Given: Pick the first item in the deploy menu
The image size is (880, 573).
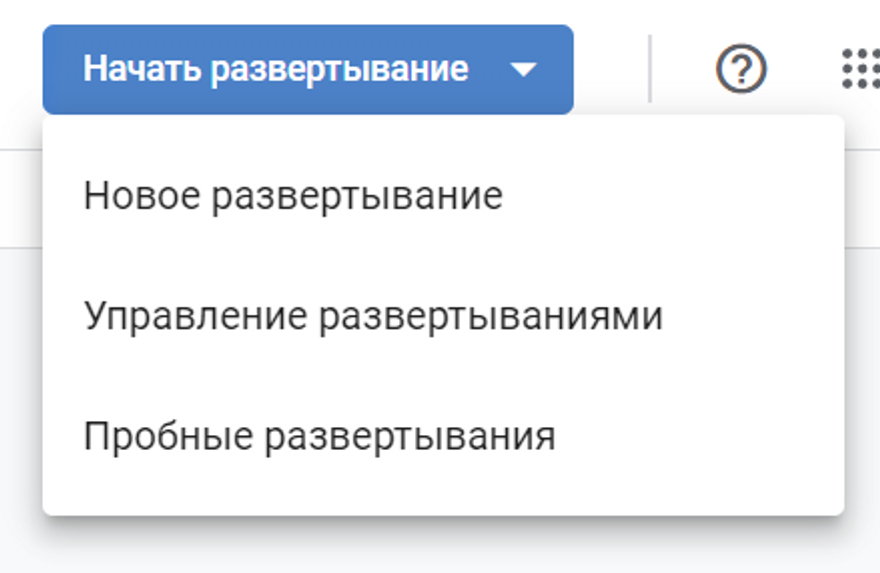Looking at the screenshot, I should coord(293,196).
